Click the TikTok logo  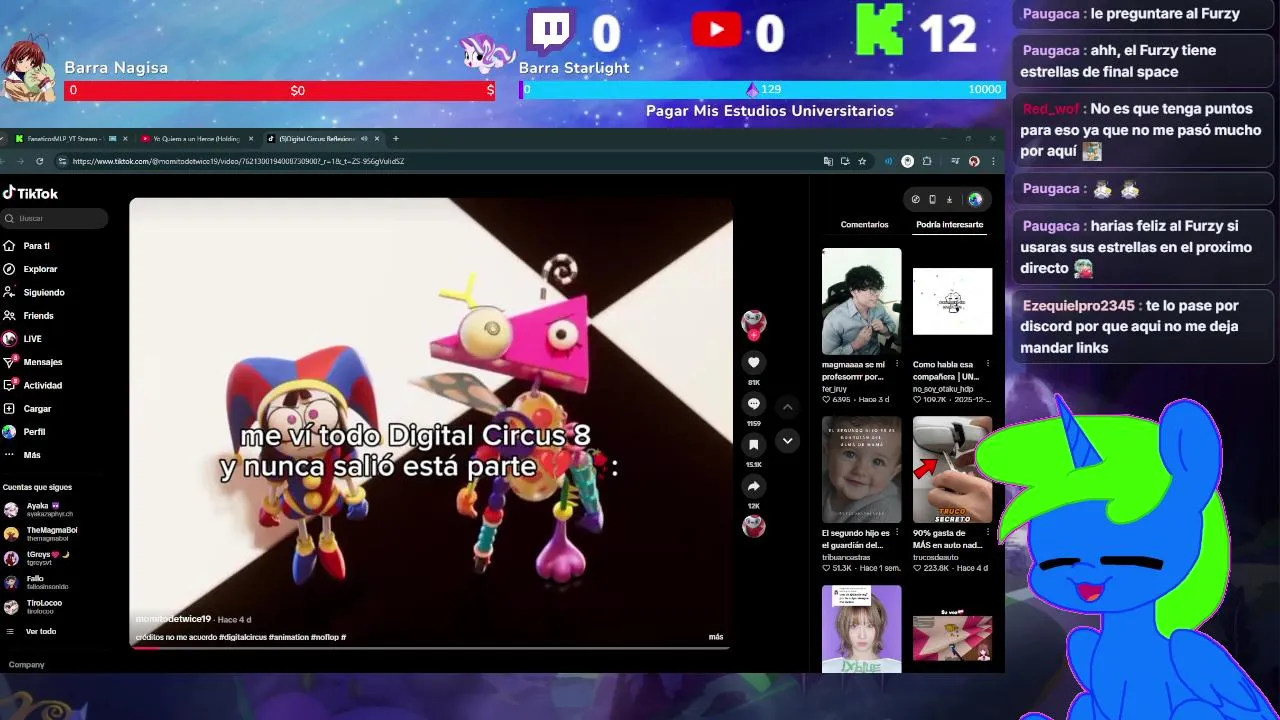[x=30, y=193]
